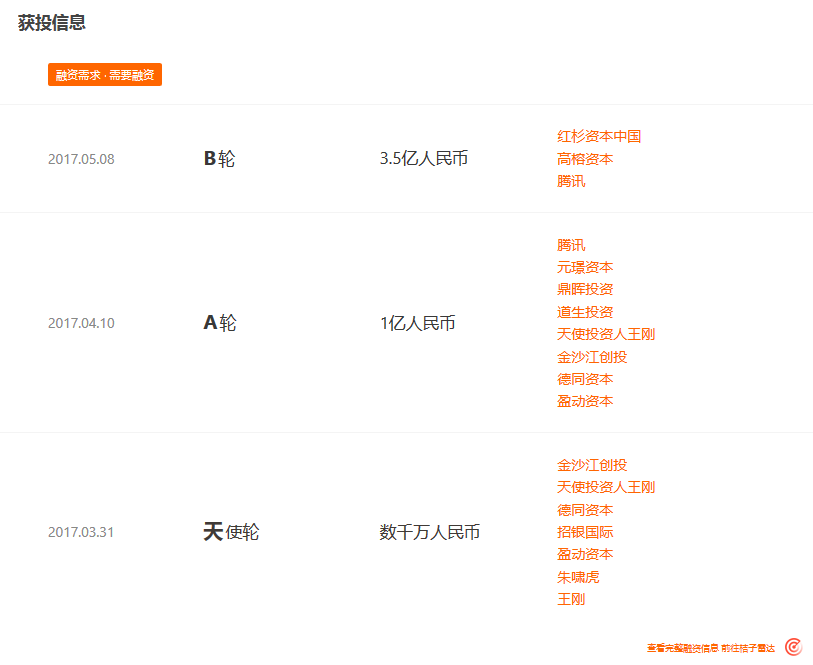Click 金沙江创投 in the A轮 row
Image resolution: width=813 pixels, height=665 pixels.
(x=592, y=357)
